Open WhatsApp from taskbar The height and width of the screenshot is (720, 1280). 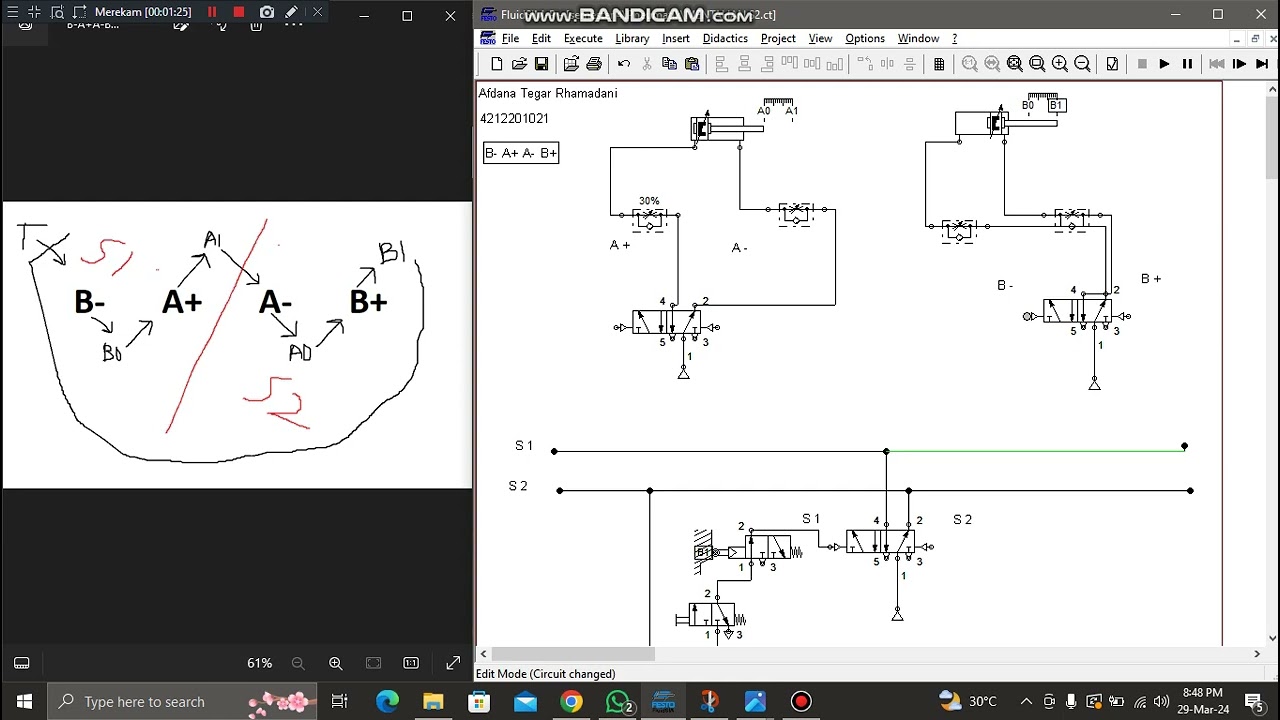tap(617, 701)
